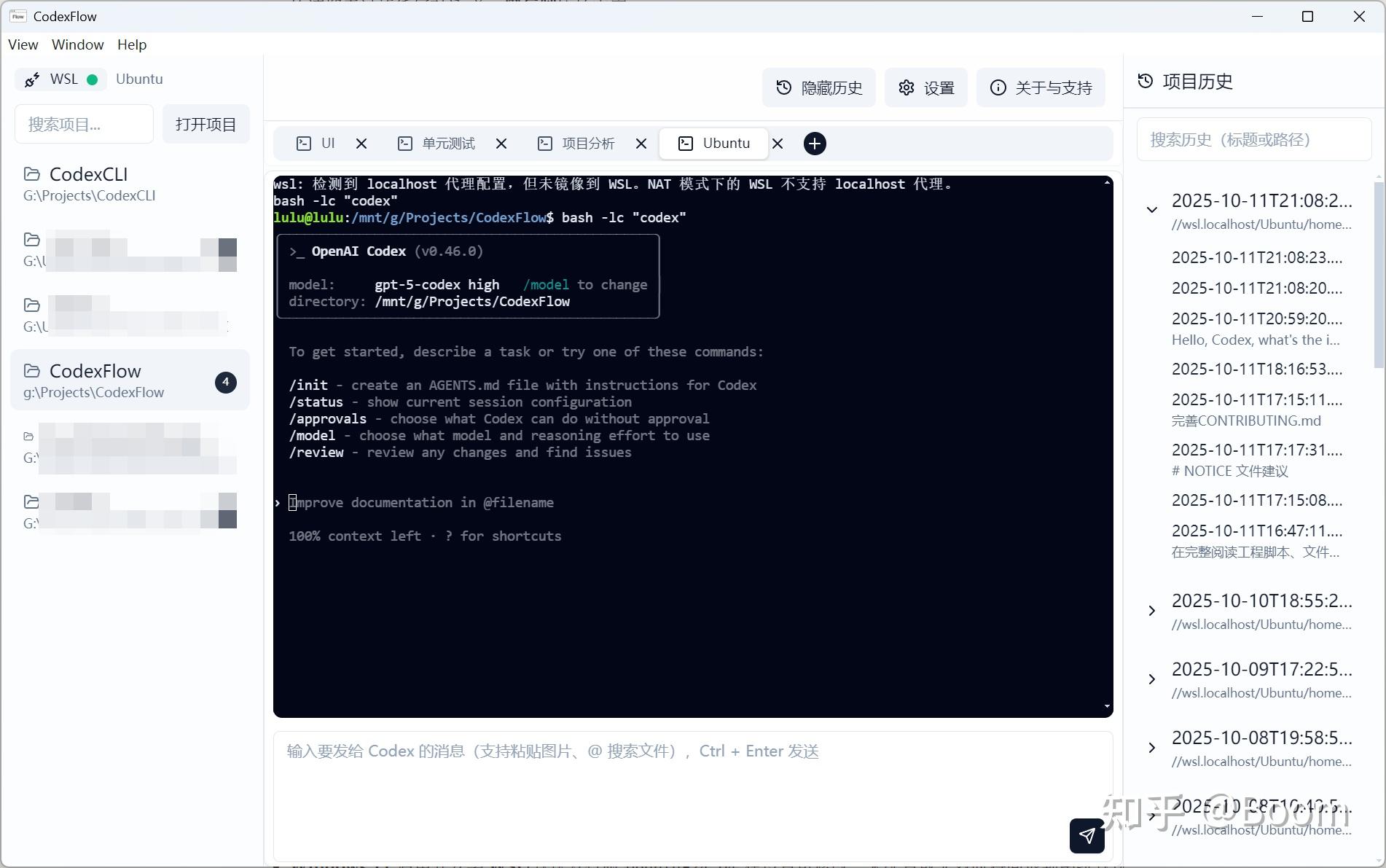1386x868 pixels.
Task: Expand the 2025-10-10T18:55 history group
Action: pos(1151,611)
